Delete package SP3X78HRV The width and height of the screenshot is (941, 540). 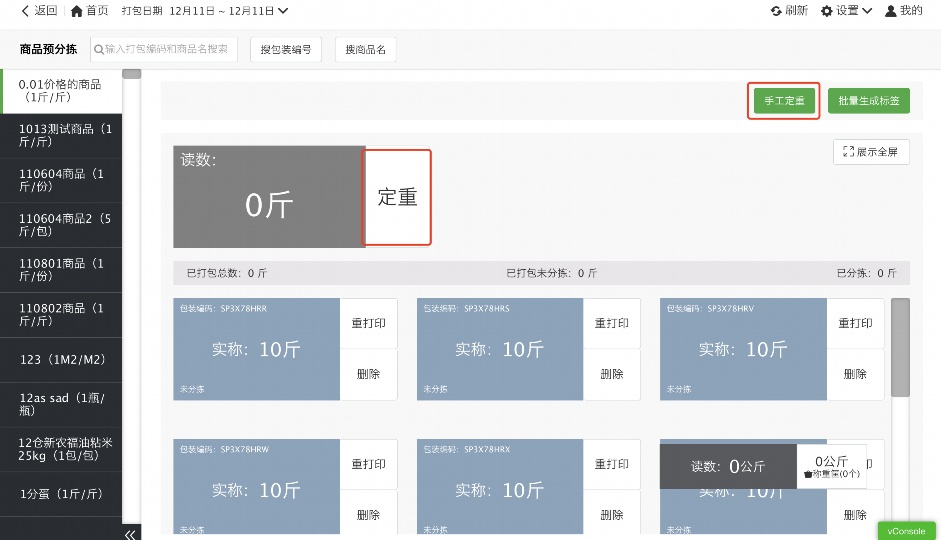(x=855, y=374)
